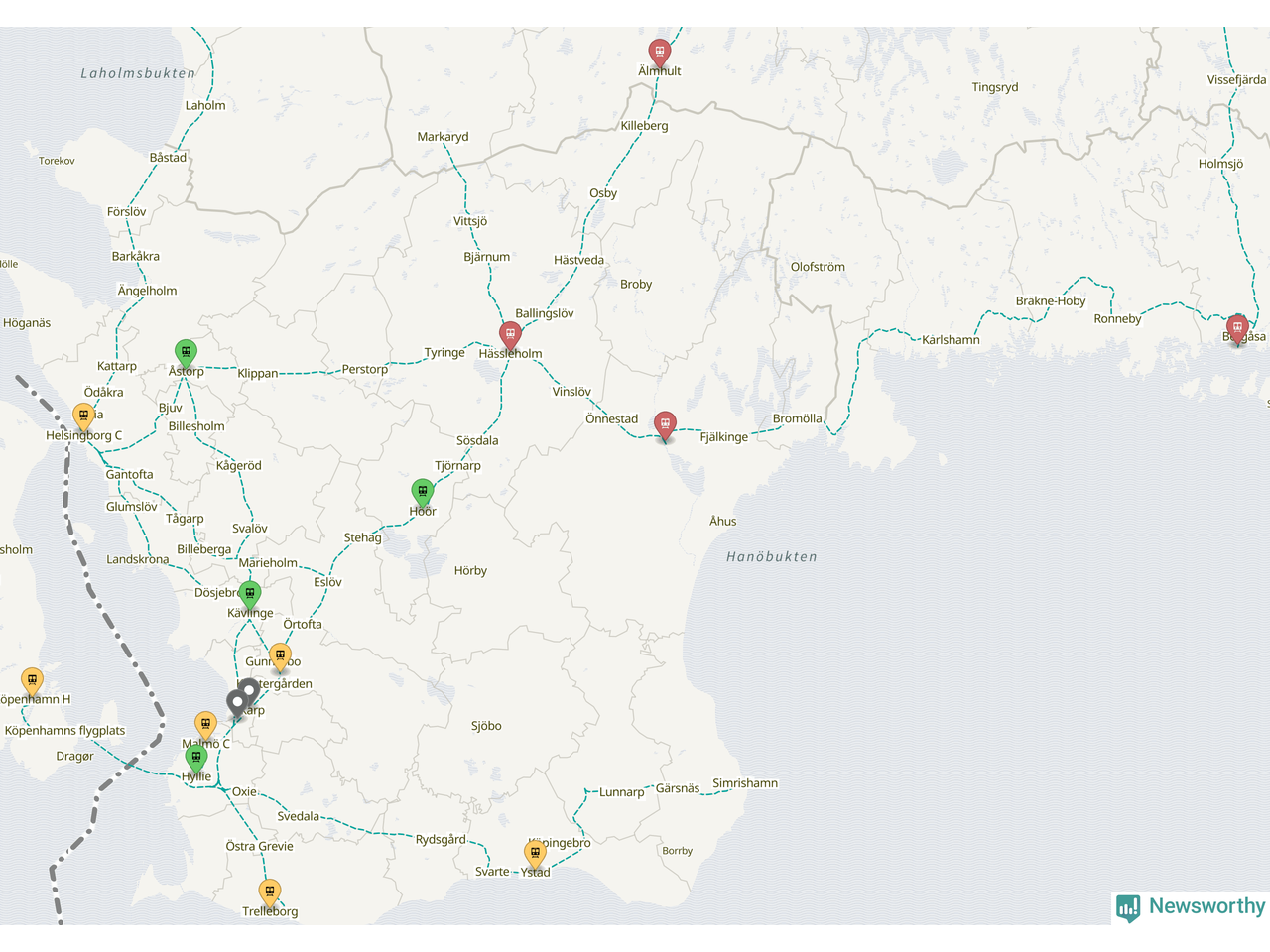Click the Vittsjö place label
1270x952 pixels.
(x=470, y=221)
